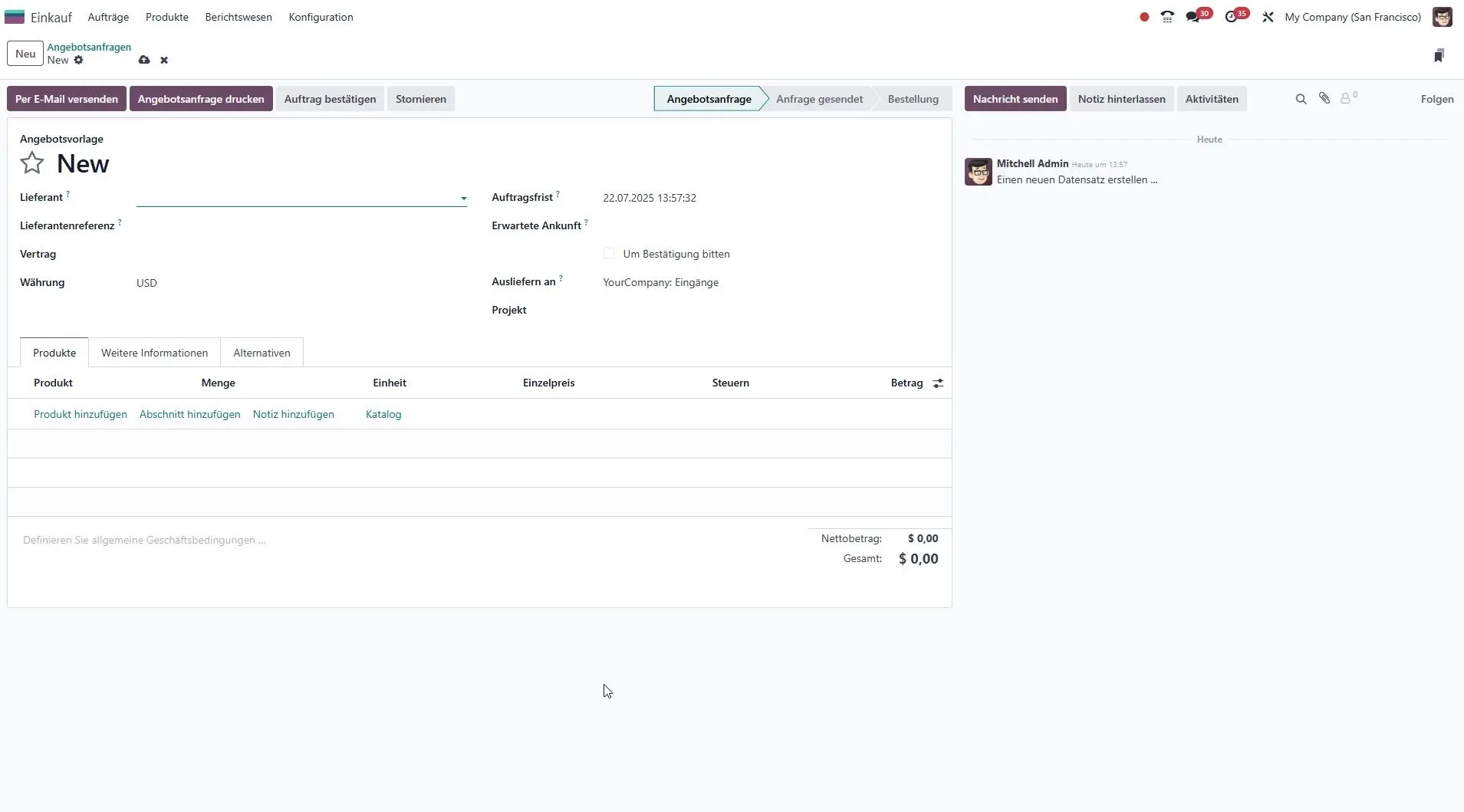Viewport: 1464px width, 812px height.
Task: Open the followers person icon
Action: pos(1346,99)
